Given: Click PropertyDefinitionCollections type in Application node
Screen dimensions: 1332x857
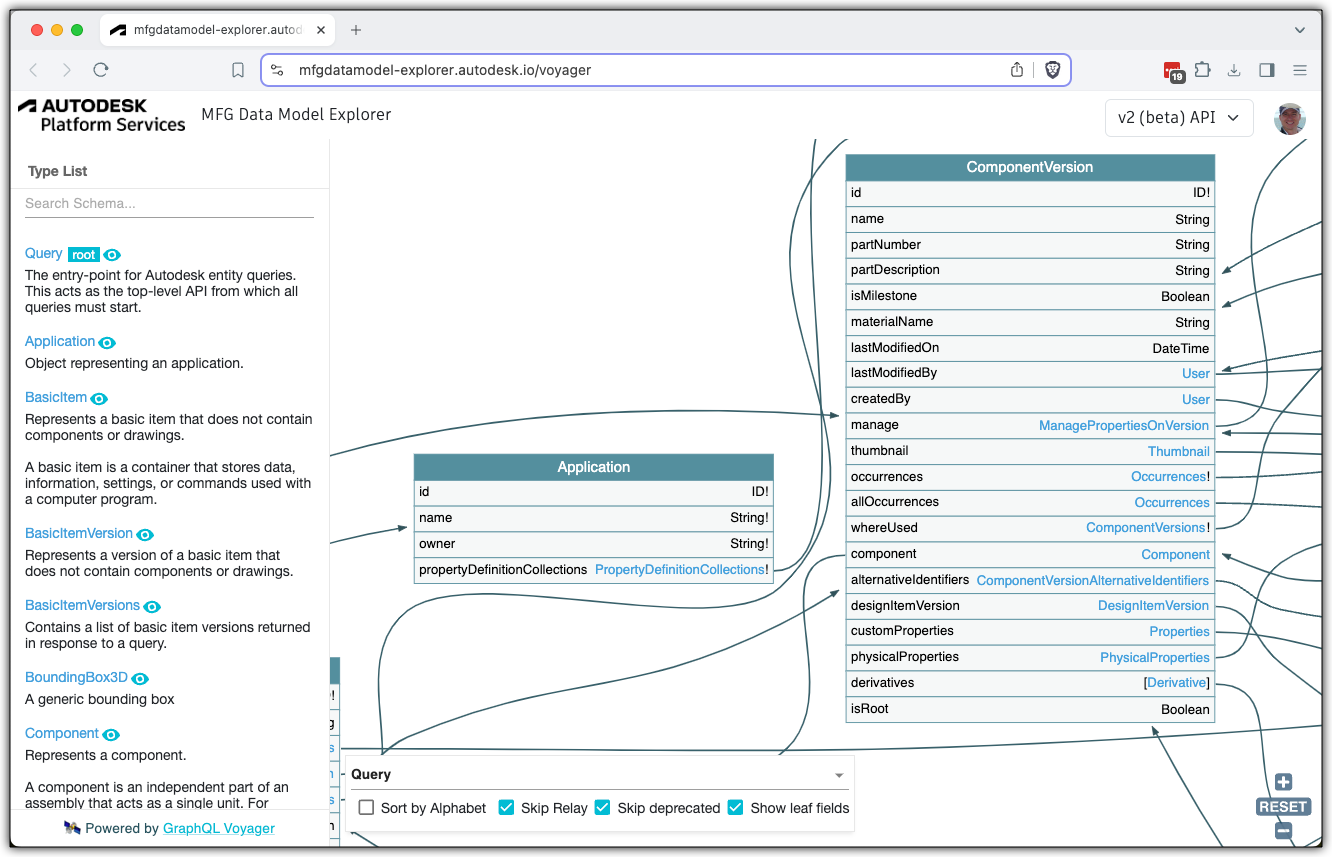Looking at the screenshot, I should 680,570.
